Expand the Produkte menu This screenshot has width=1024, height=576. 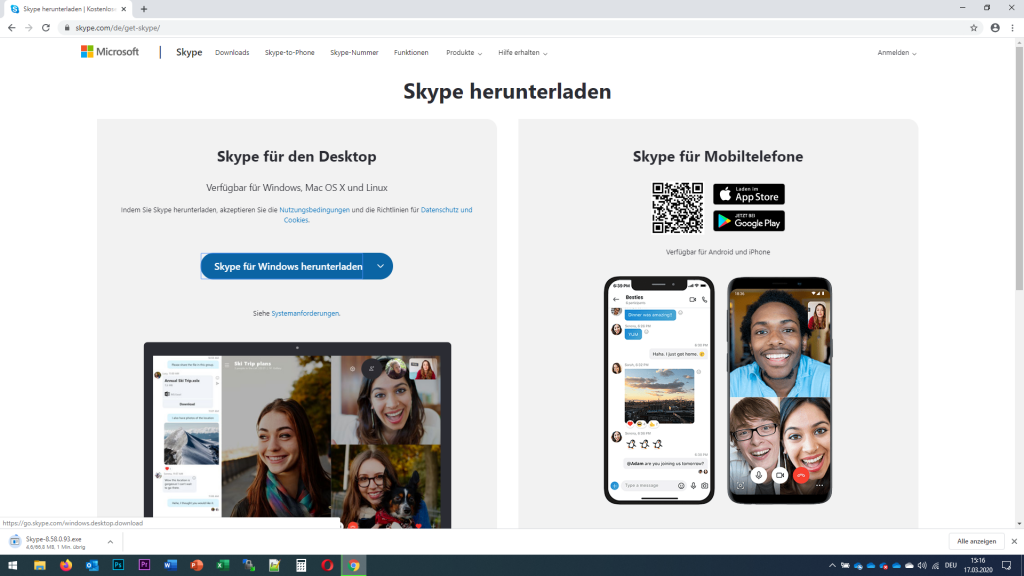464,53
